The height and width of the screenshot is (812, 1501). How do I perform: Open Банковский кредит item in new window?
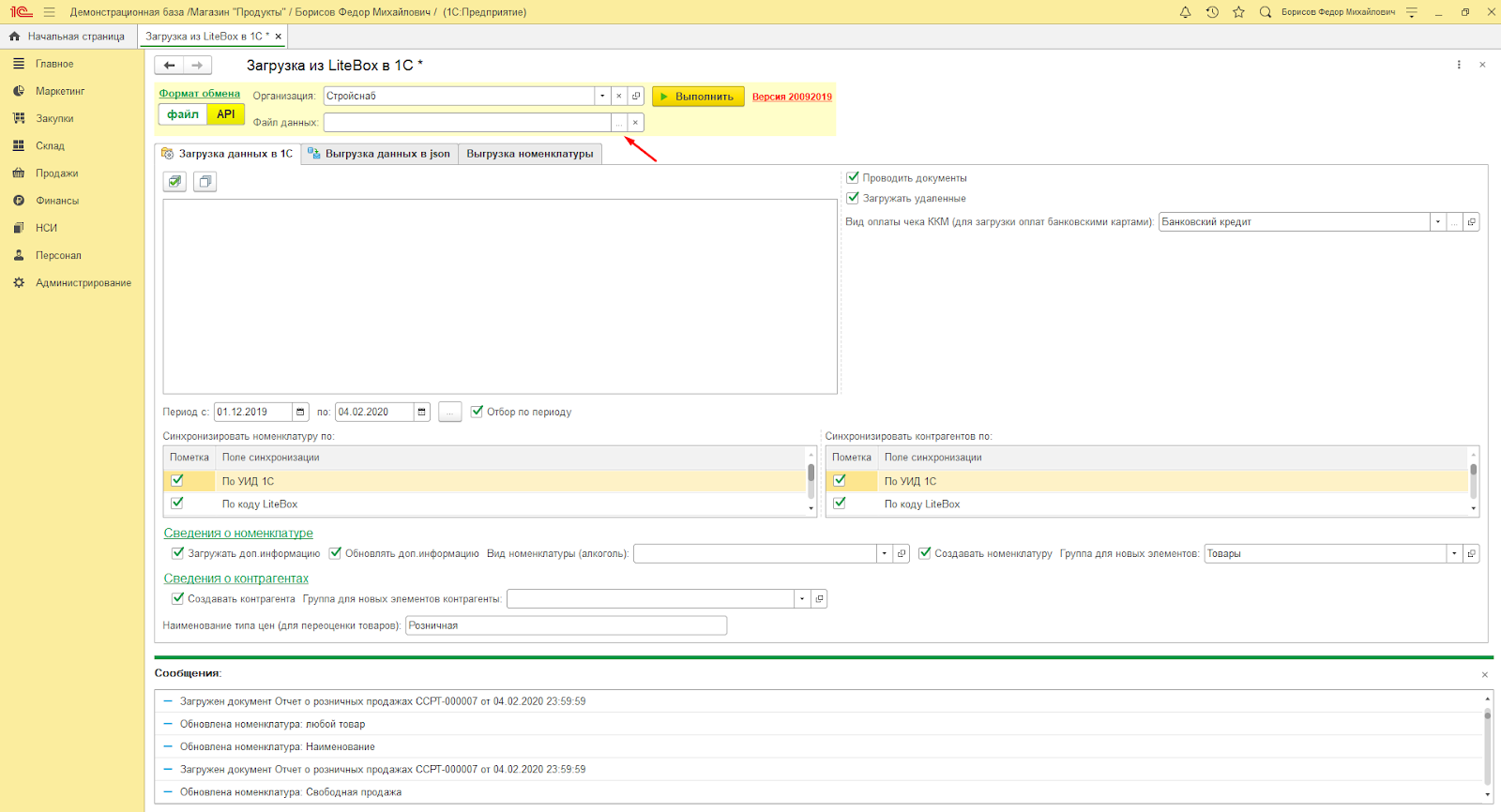[x=1471, y=222]
